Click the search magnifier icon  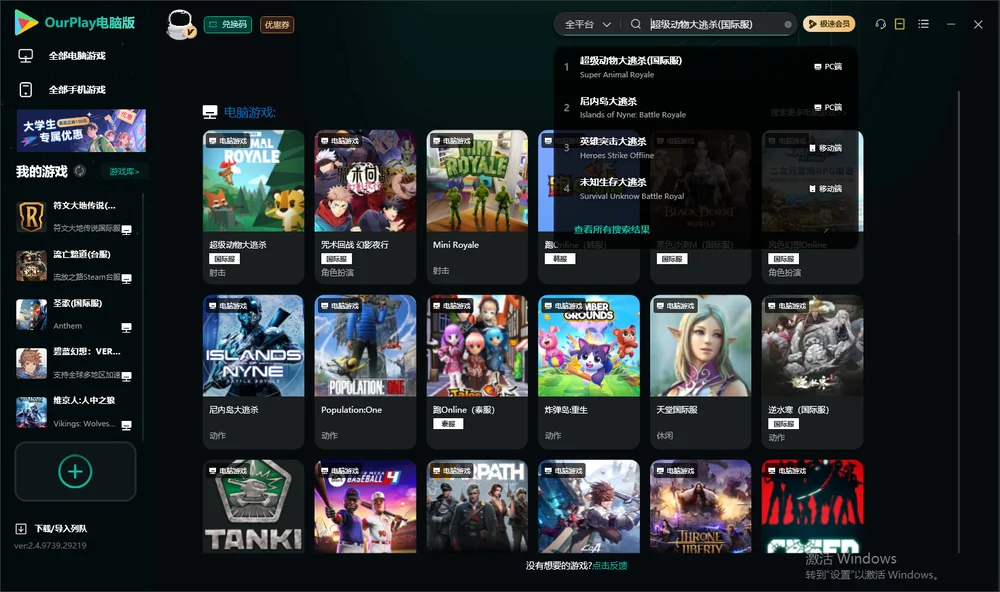[636, 24]
